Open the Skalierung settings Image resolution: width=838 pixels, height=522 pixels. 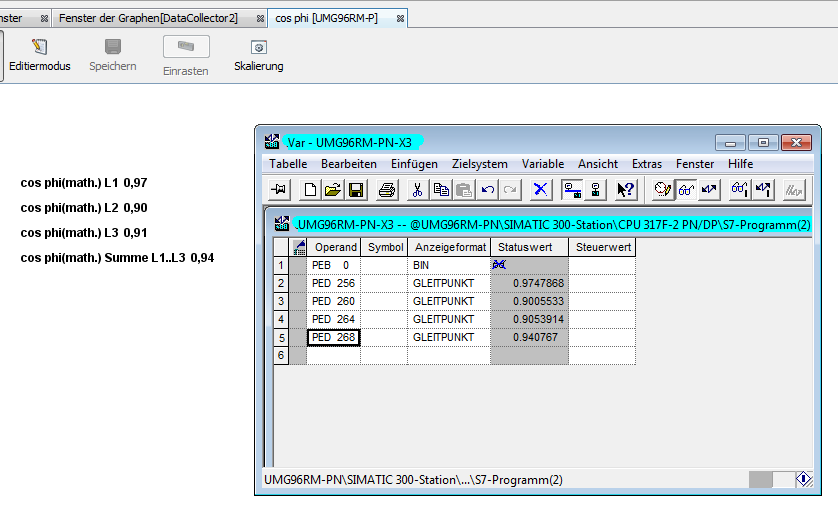(x=259, y=55)
